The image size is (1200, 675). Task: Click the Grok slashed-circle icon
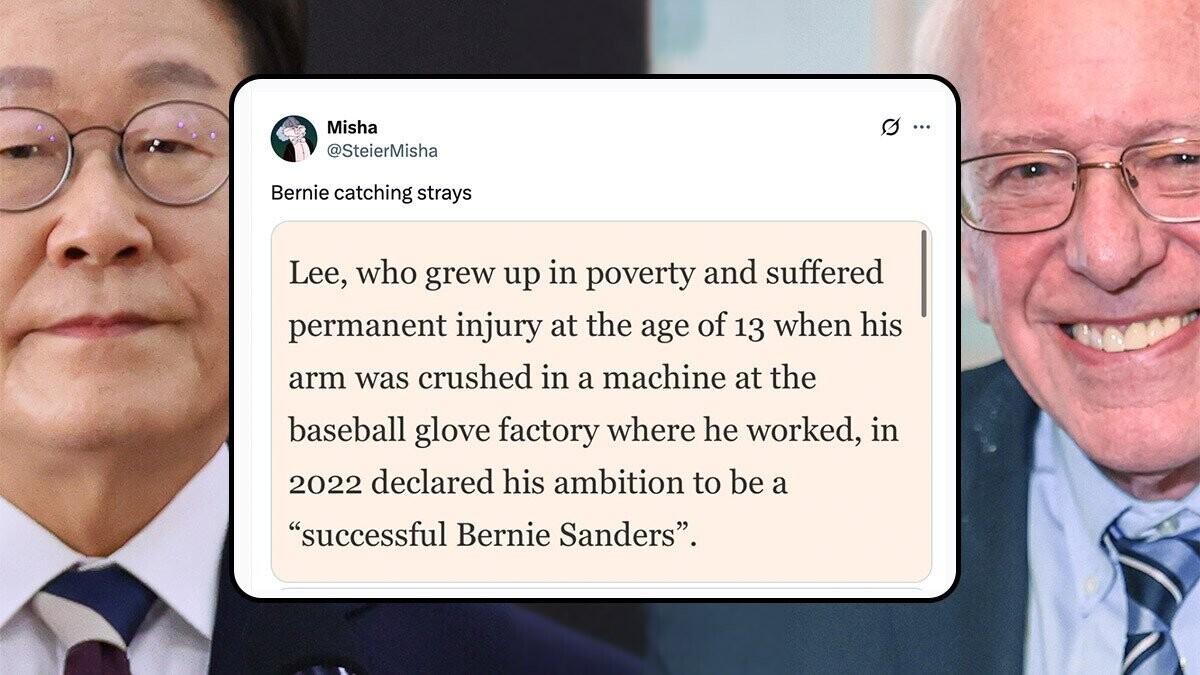tap(890, 127)
